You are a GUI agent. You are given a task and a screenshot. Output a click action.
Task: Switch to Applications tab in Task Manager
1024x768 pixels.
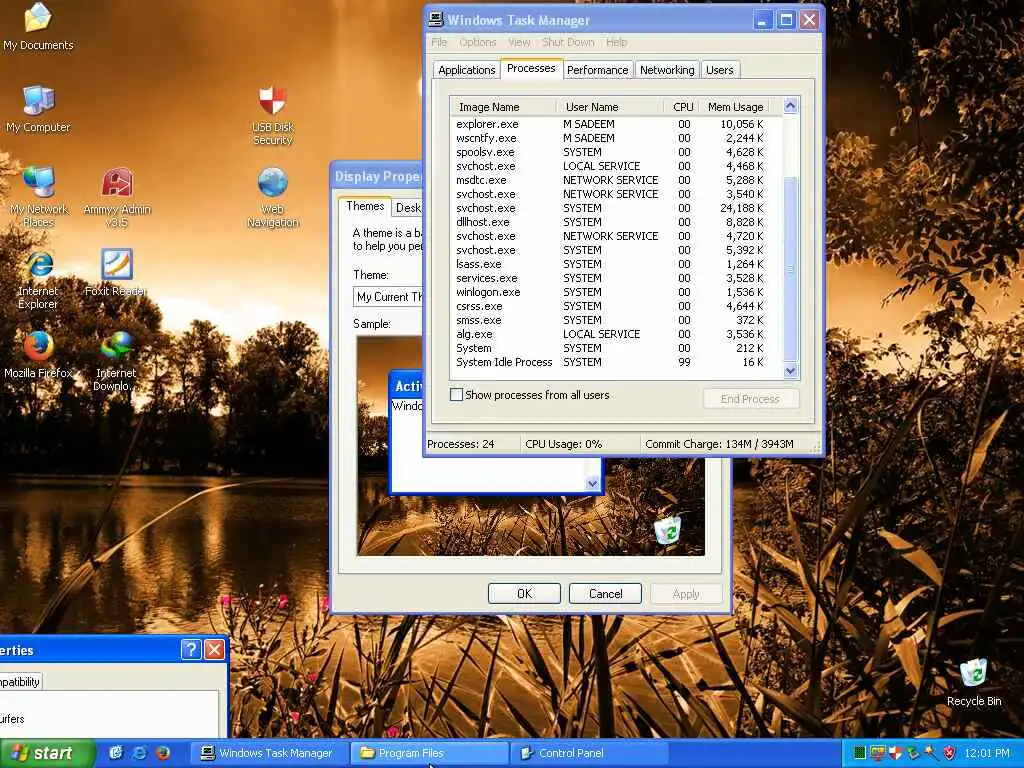pyautogui.click(x=466, y=70)
